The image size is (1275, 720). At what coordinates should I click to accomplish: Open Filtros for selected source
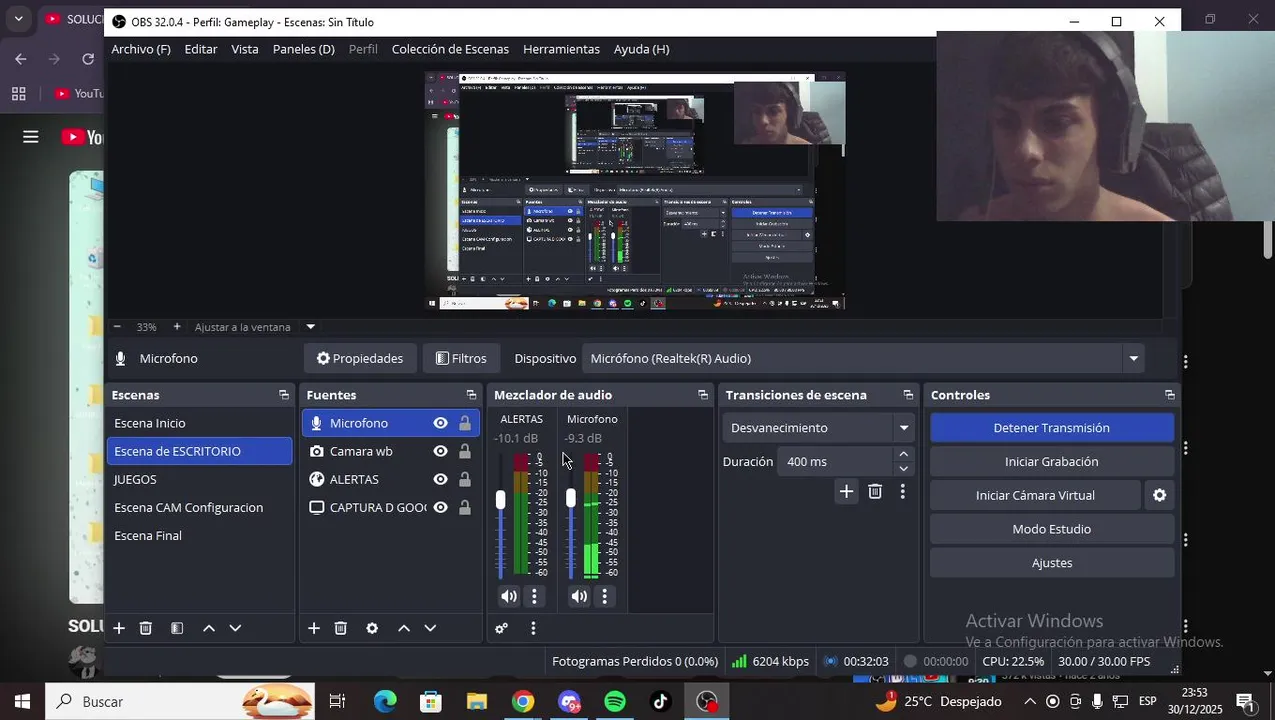(461, 358)
